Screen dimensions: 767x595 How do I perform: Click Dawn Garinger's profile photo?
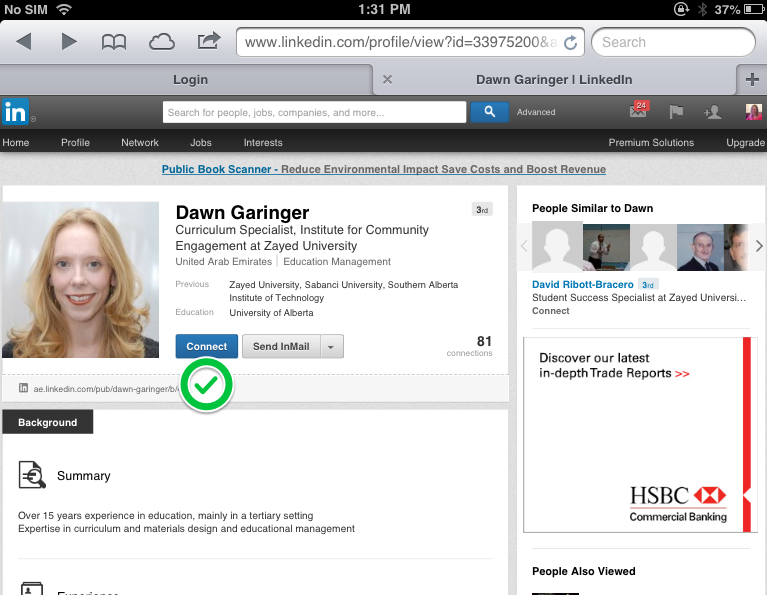(80, 279)
